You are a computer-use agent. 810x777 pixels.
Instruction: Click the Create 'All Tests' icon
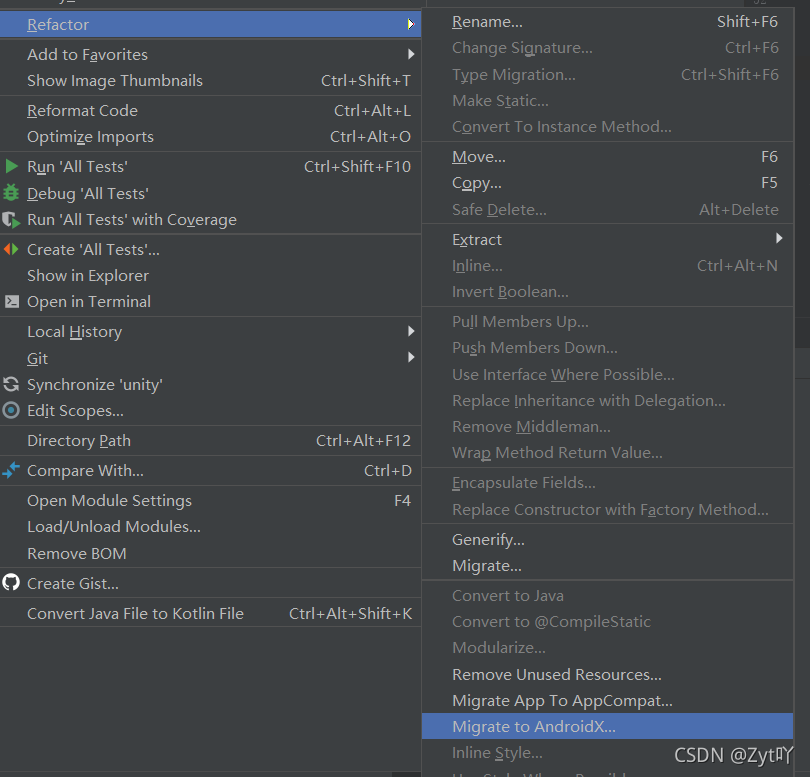[12, 249]
